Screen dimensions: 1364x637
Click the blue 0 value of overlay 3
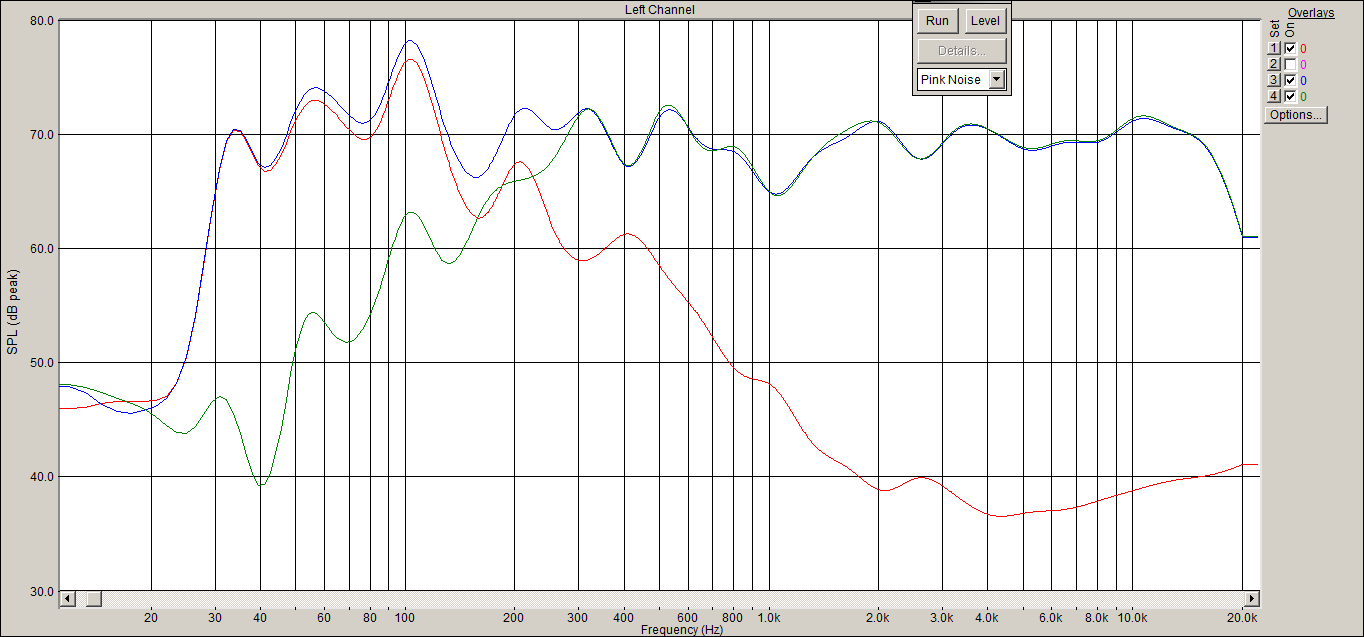click(1303, 80)
